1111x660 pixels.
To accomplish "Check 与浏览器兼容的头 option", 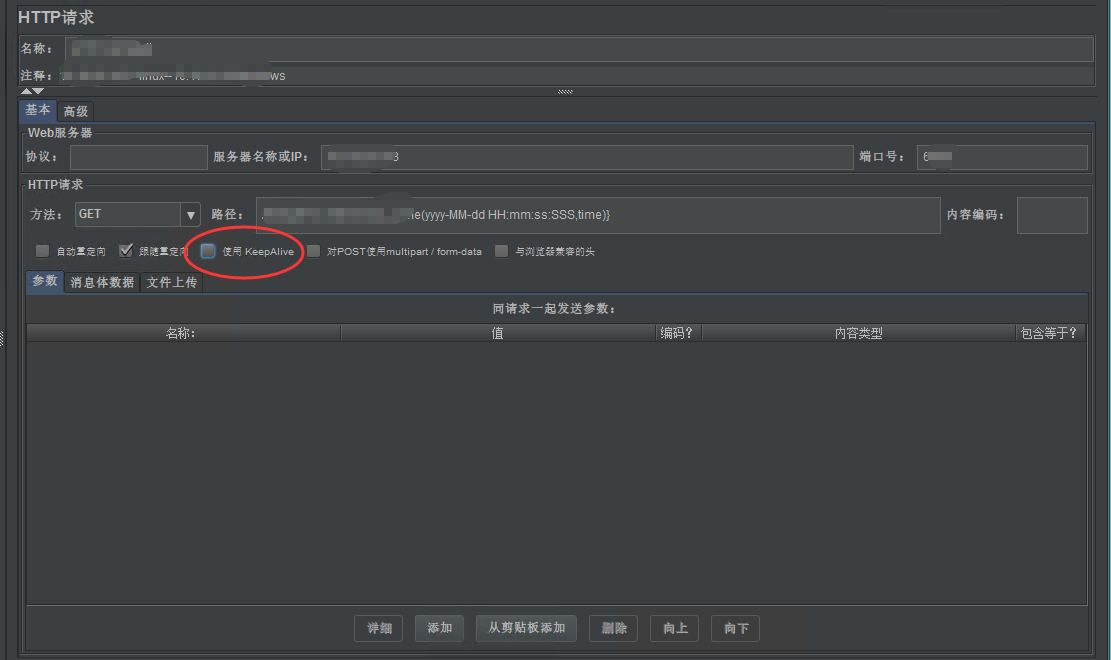I will [501, 250].
